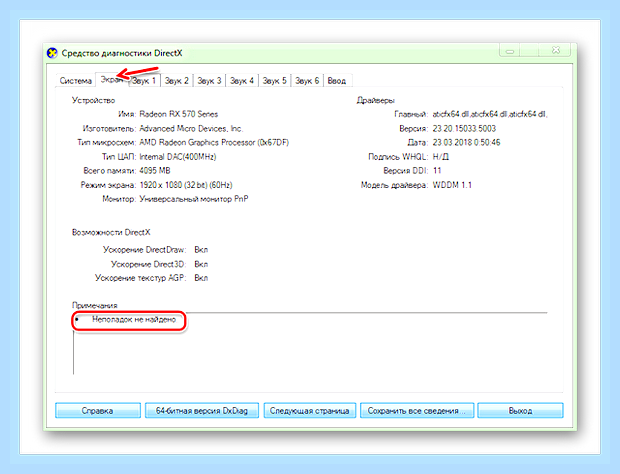The image size is (620, 474).
Task: Click the Подпись WHQL value Н/Д
Action: pos(440,157)
